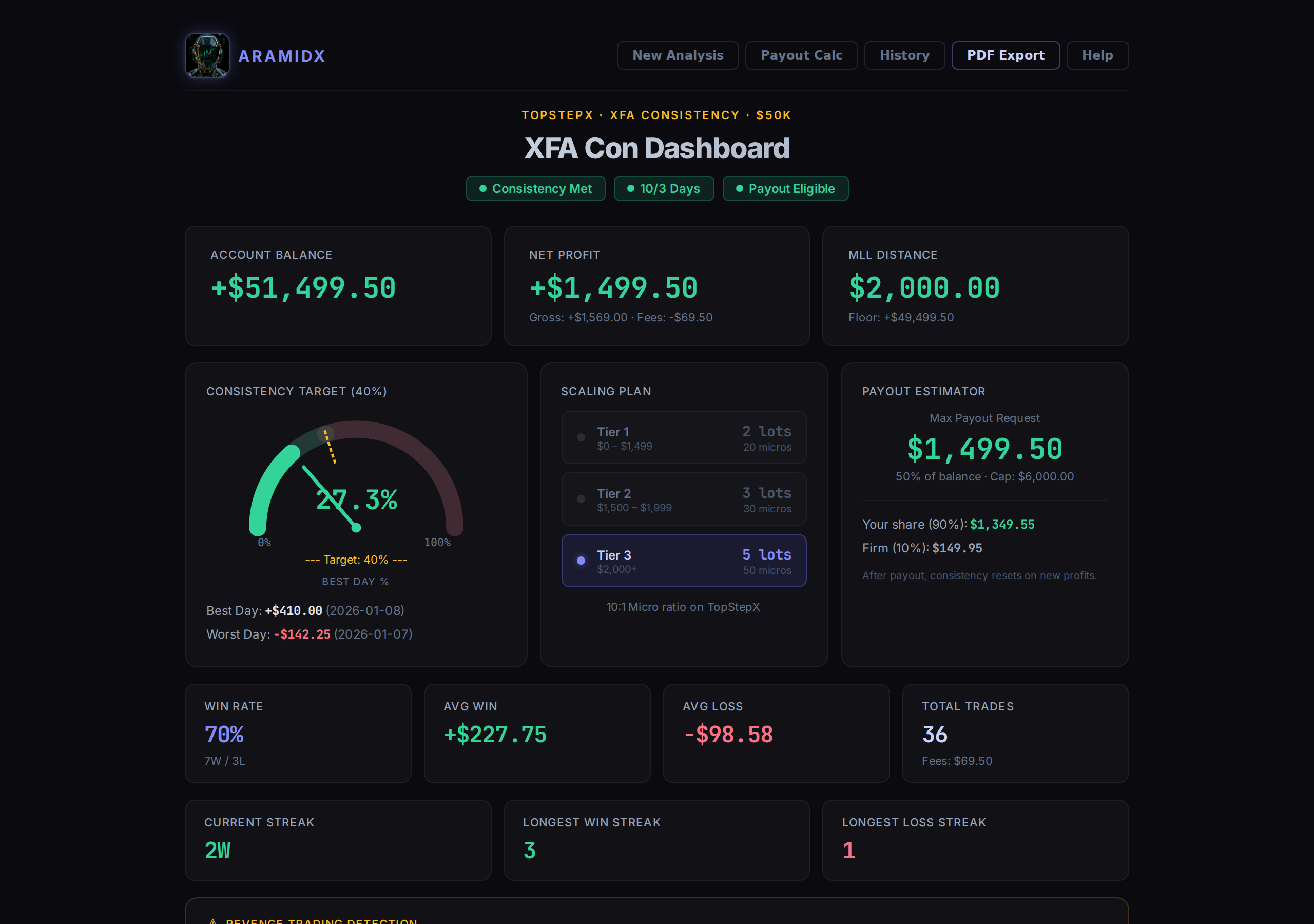
Task: Click the highlighted dot on the Tier 3 card
Action: point(581,561)
